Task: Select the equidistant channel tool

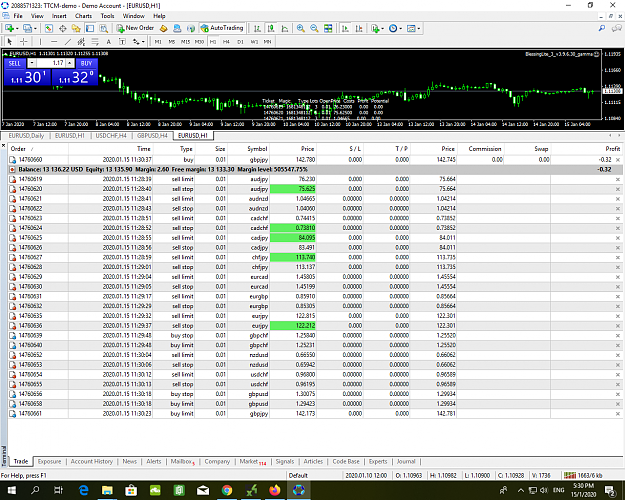Action: [81, 41]
